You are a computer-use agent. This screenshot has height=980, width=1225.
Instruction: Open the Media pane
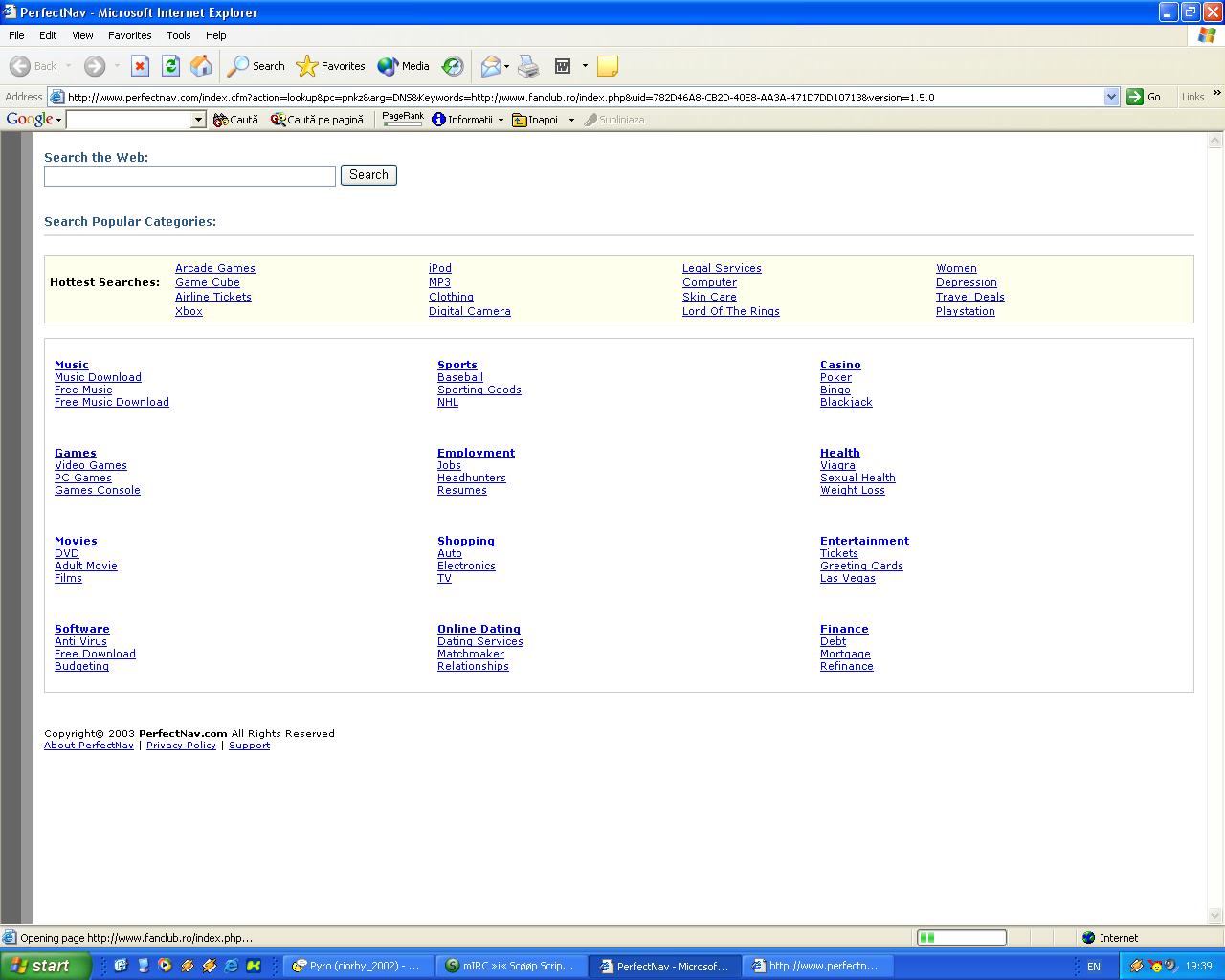pos(403,66)
